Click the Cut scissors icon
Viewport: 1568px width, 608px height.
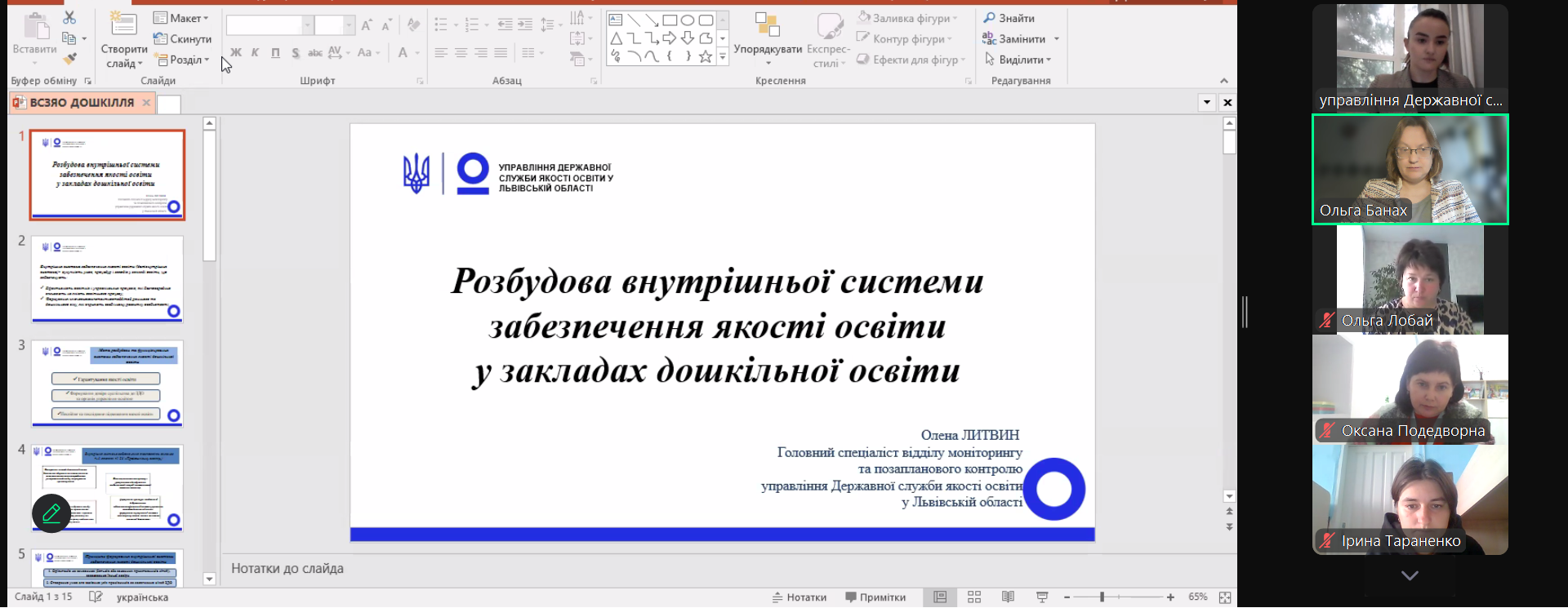click(69, 18)
